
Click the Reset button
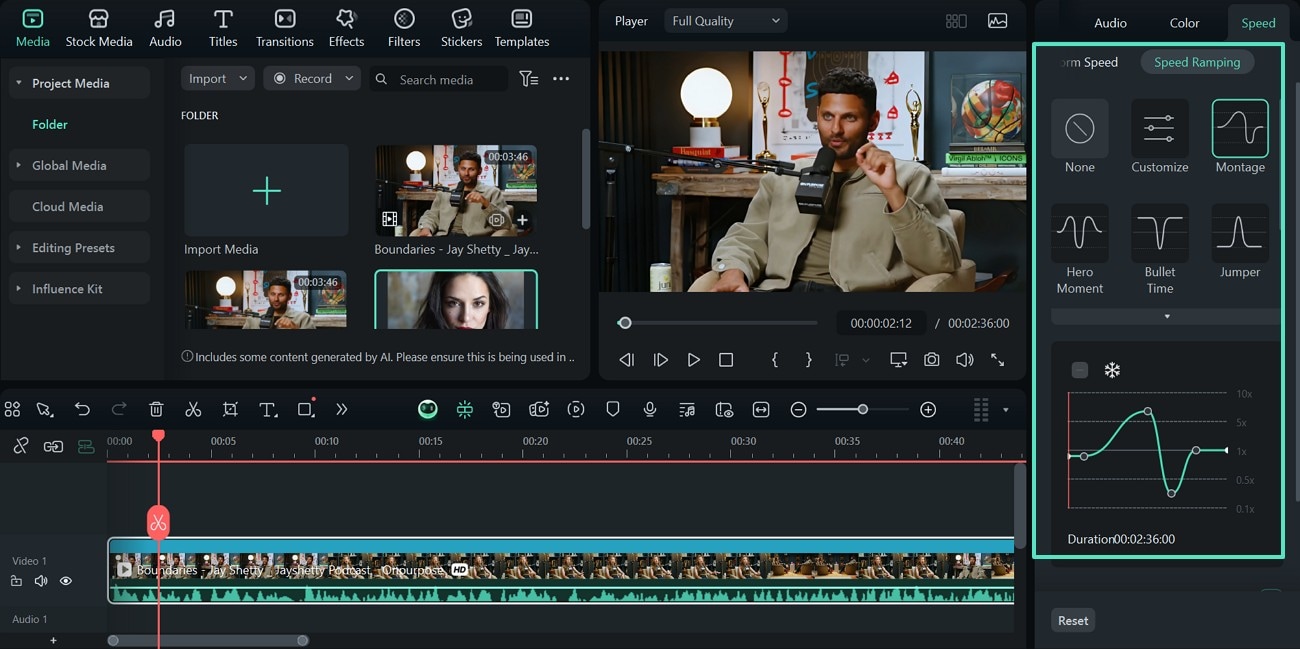coord(1072,620)
